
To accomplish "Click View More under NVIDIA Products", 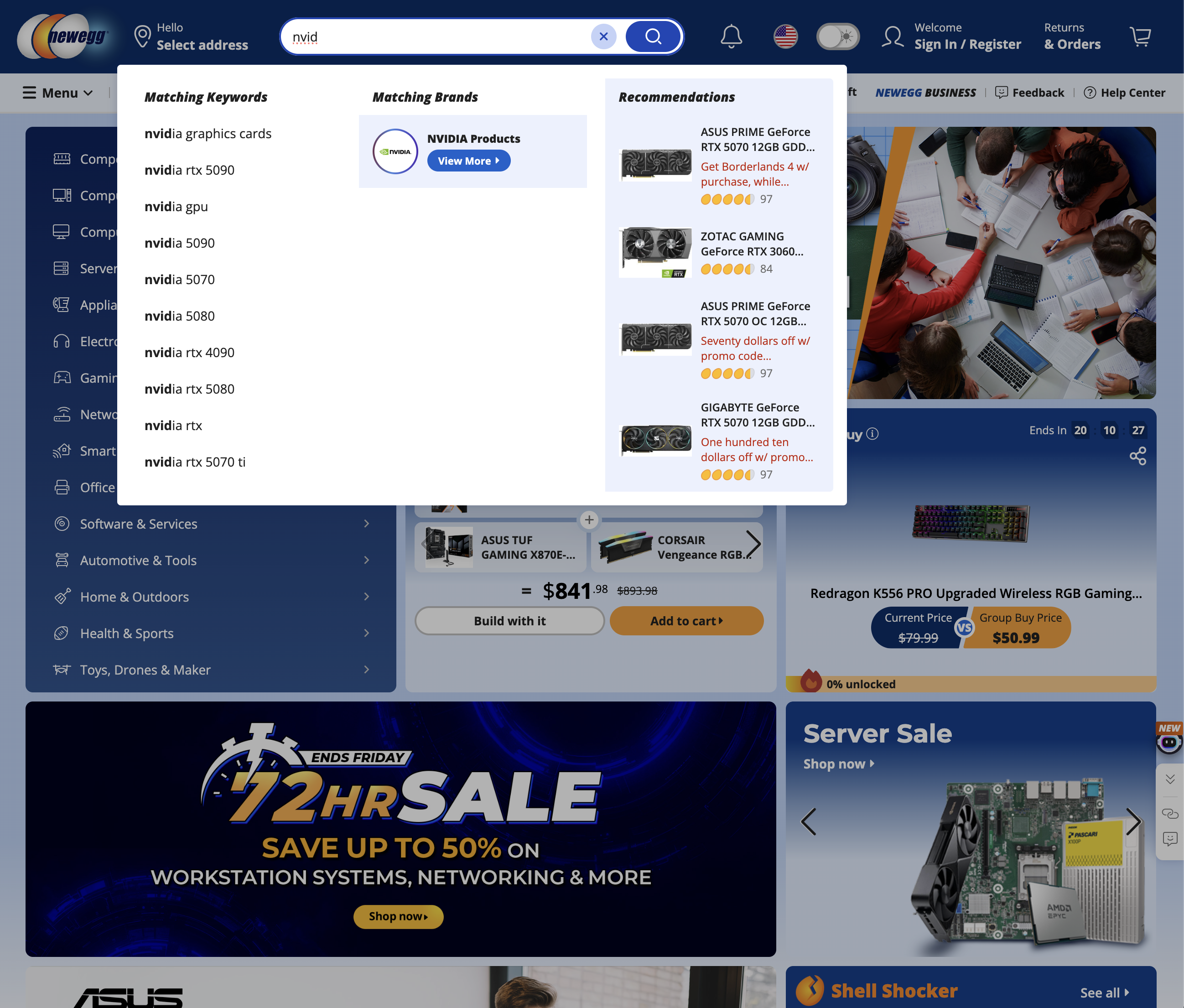I will 468,161.
